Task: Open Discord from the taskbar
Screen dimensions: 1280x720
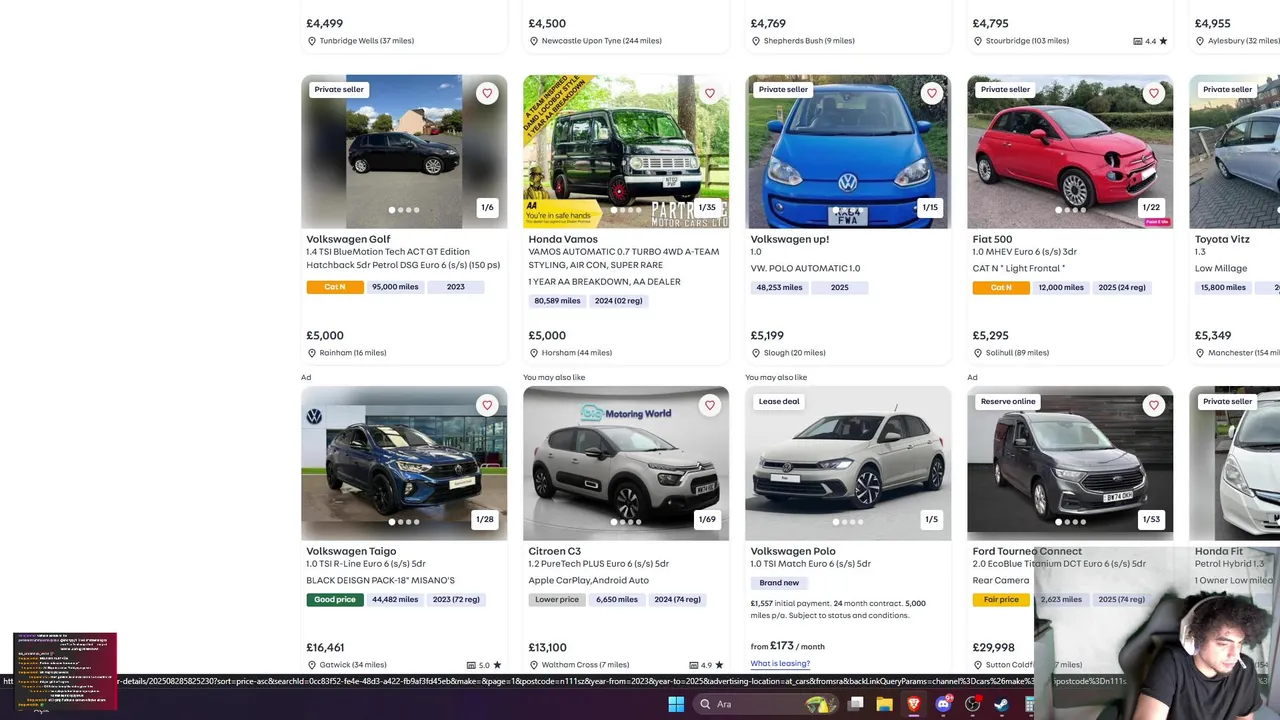Action: pos(943,704)
